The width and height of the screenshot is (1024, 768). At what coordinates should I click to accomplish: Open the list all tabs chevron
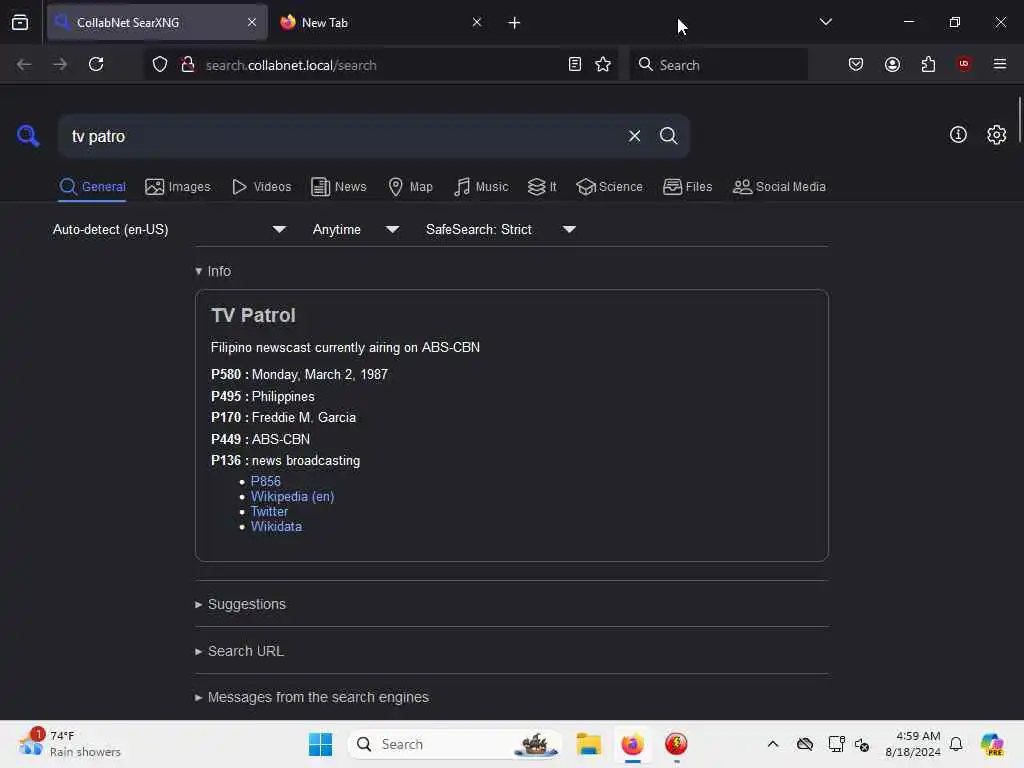click(x=825, y=22)
